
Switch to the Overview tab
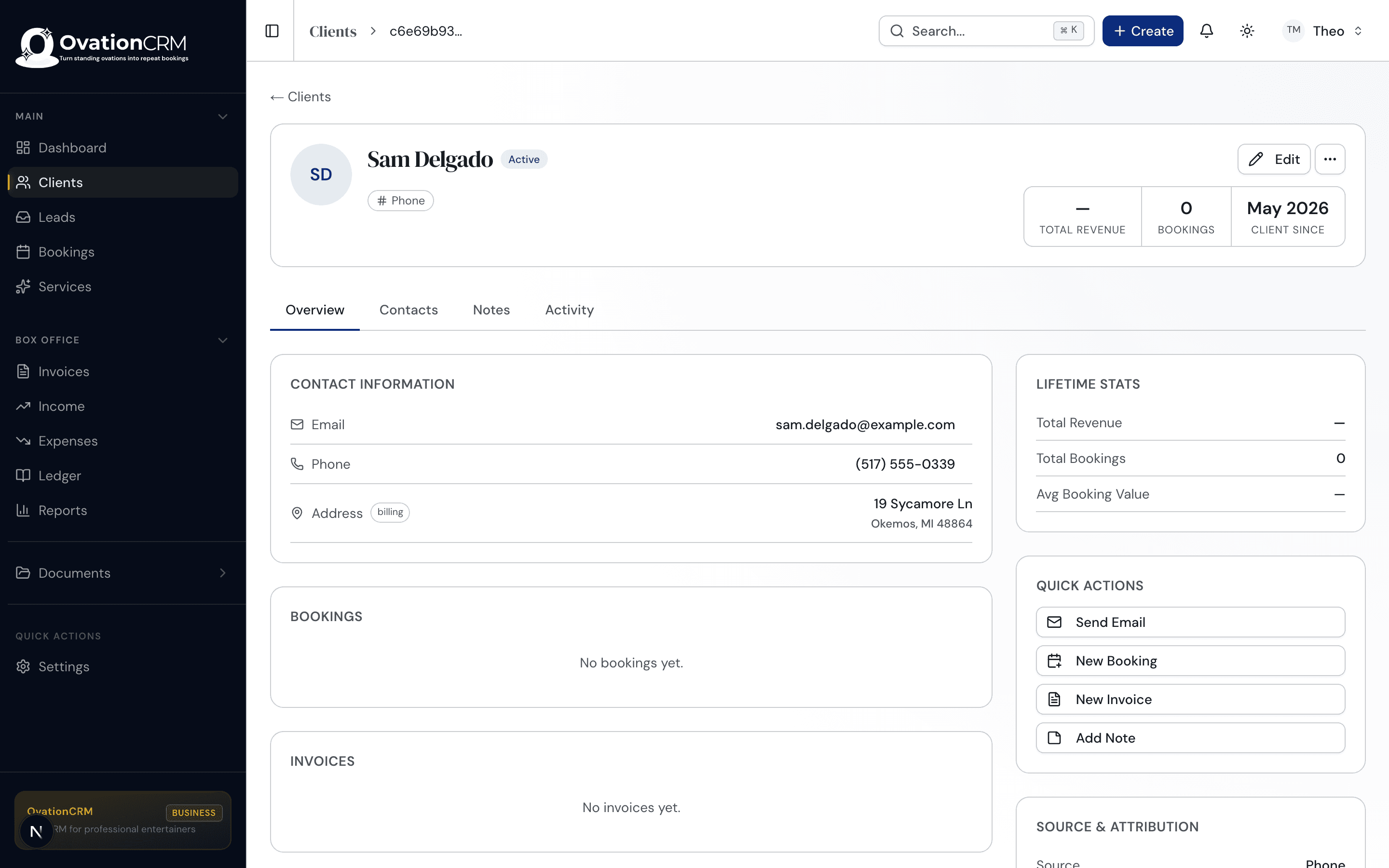click(x=315, y=310)
